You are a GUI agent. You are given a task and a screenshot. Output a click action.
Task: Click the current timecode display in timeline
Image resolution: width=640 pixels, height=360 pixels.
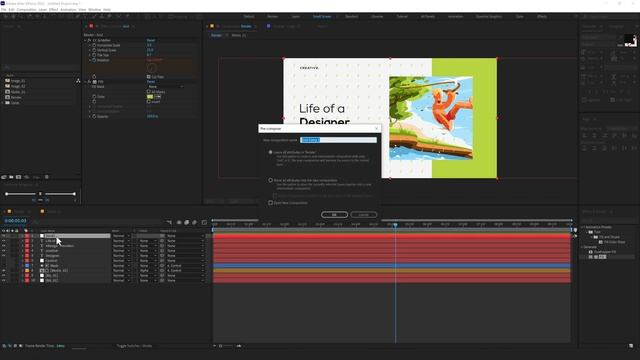pos(16,221)
